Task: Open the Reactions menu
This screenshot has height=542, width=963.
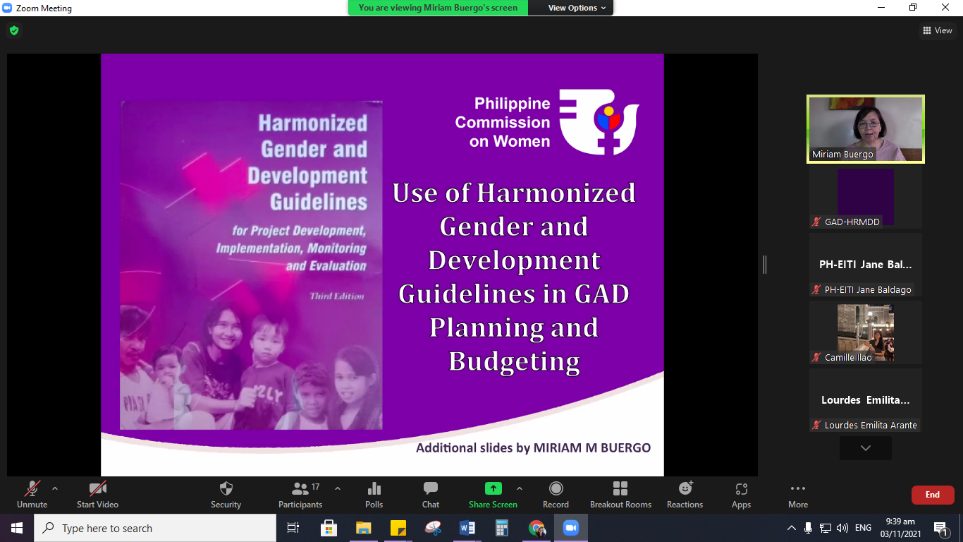Action: pyautogui.click(x=685, y=495)
